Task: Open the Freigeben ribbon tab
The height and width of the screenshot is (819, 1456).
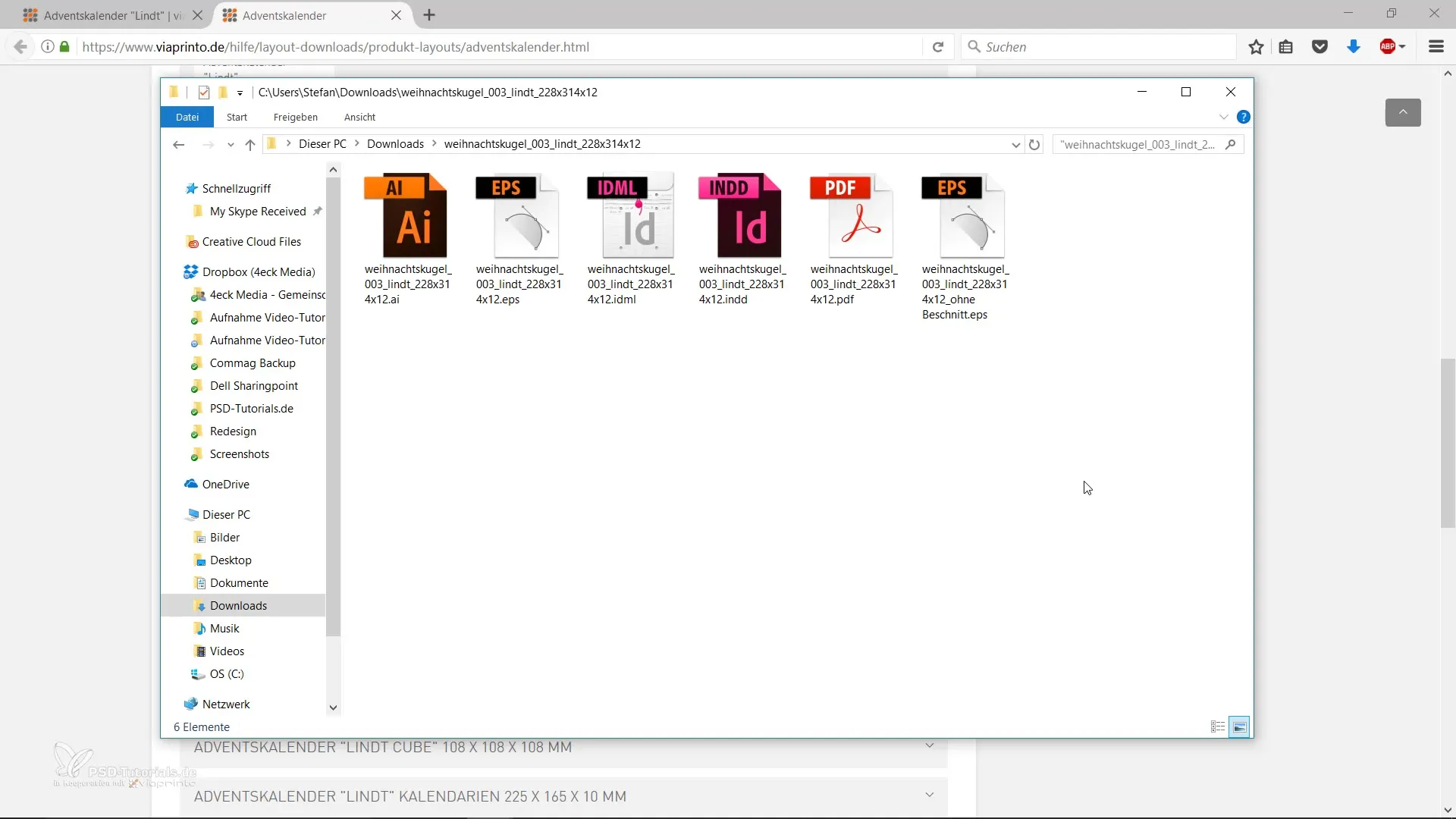Action: pos(296,117)
